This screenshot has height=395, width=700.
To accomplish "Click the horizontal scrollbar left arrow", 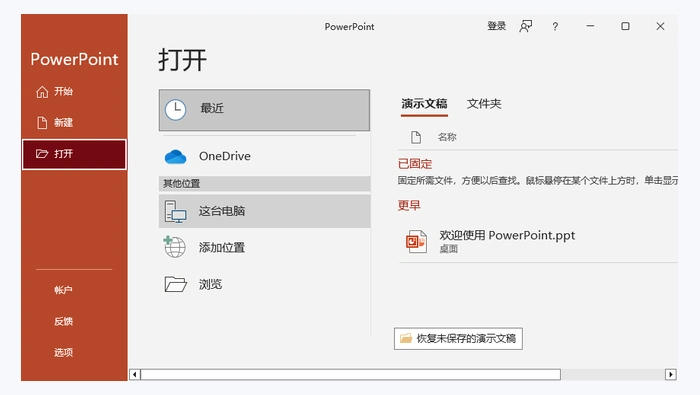I will point(135,374).
